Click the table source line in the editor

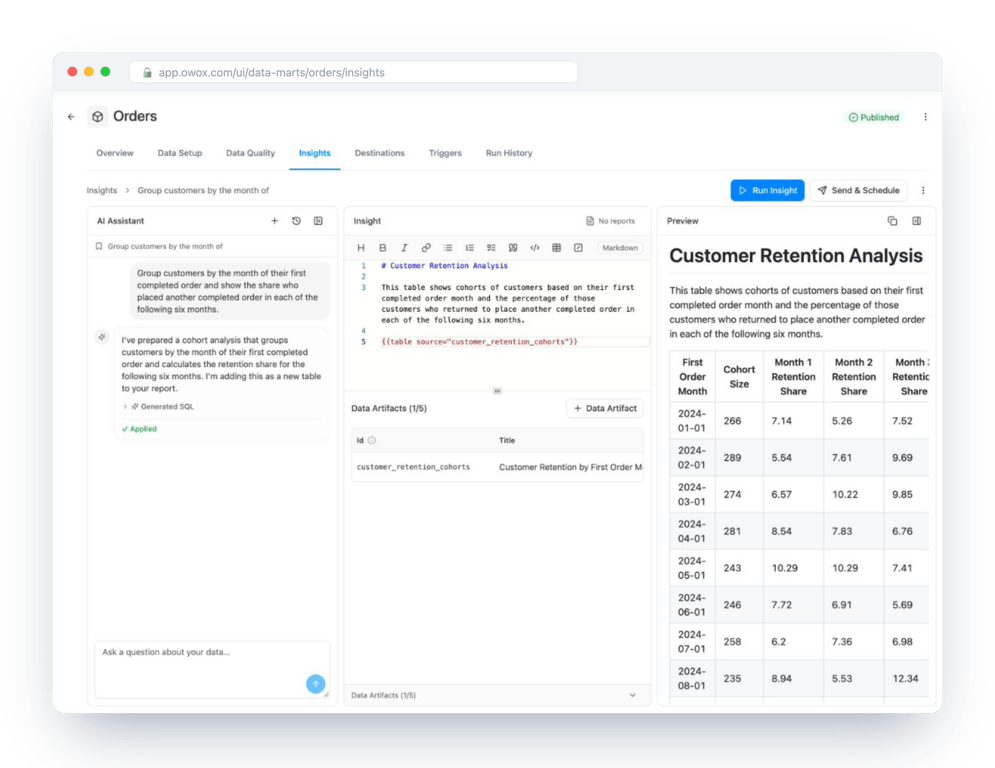coord(479,341)
